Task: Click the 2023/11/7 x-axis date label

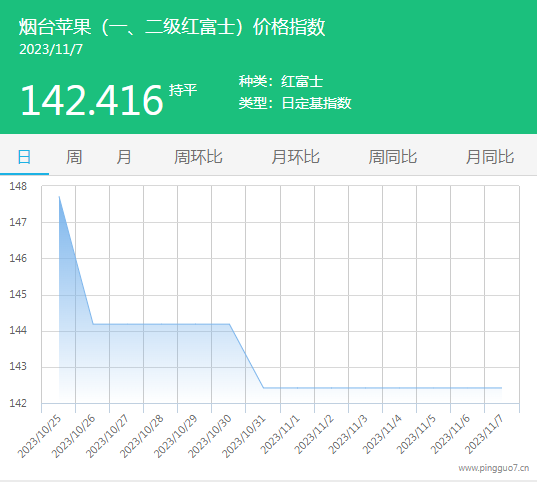Action: 484,434
